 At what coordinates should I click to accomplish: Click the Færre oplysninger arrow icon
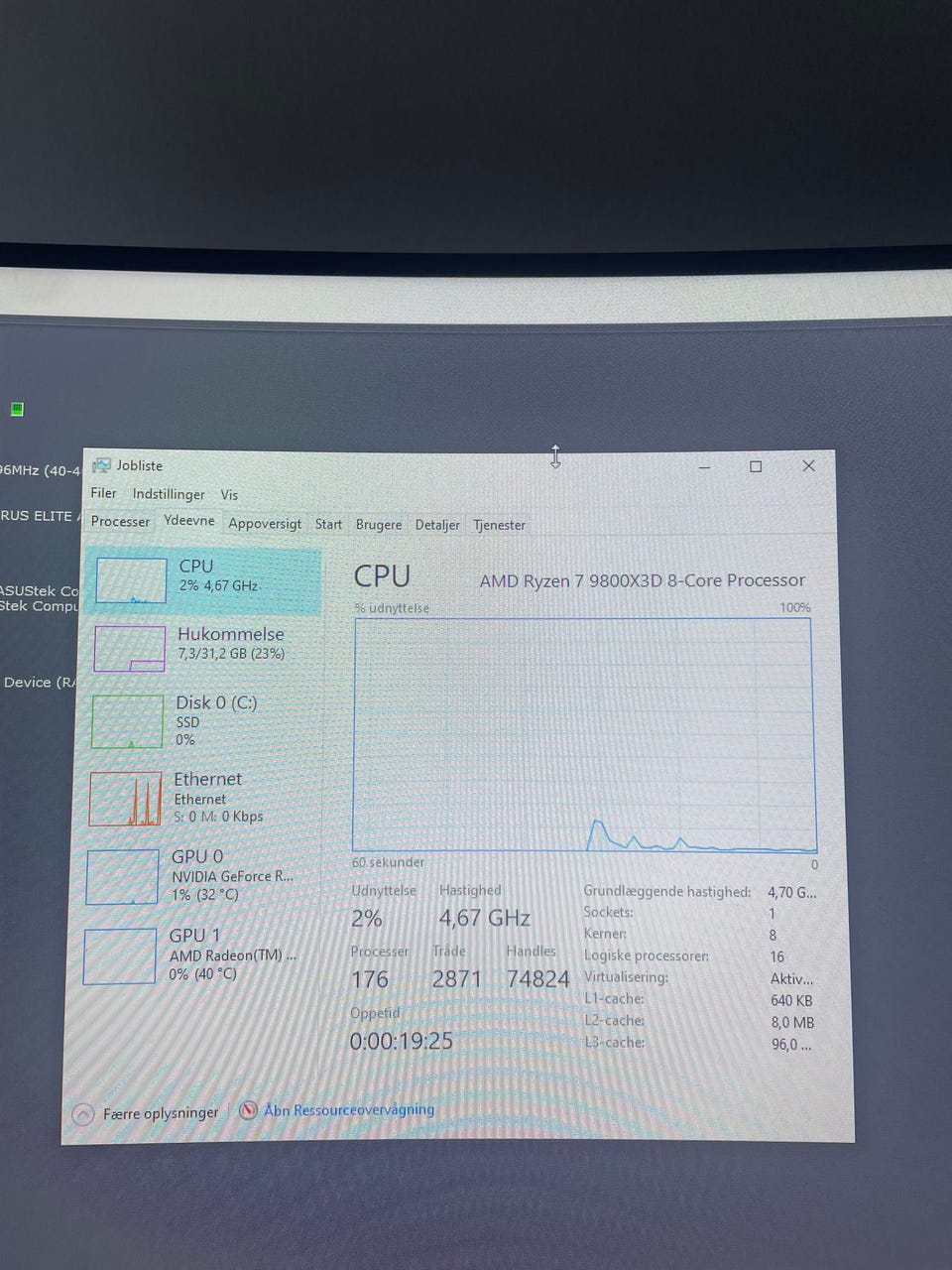(x=83, y=1114)
